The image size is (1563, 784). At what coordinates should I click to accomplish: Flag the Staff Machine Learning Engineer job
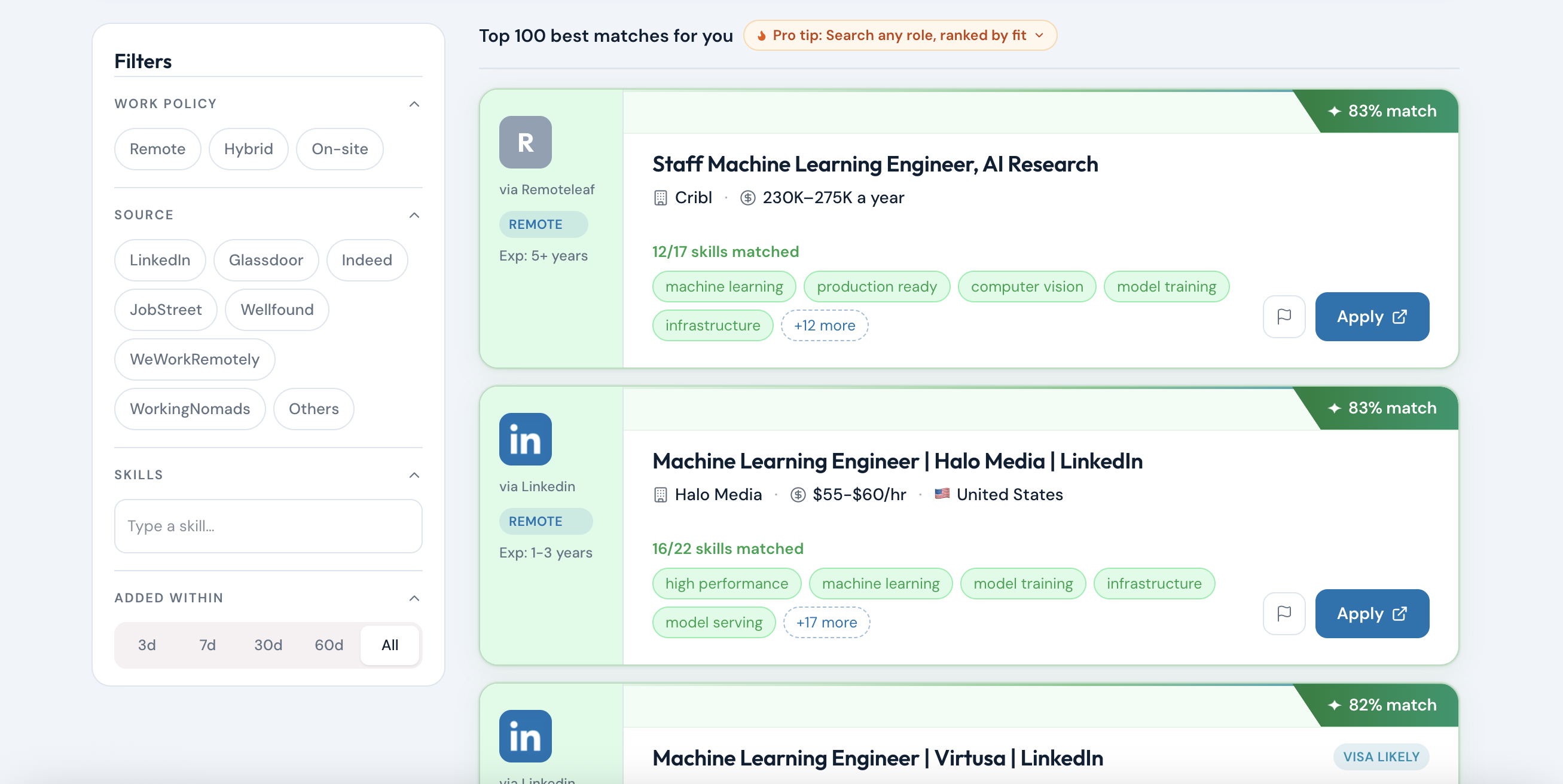(x=1283, y=317)
